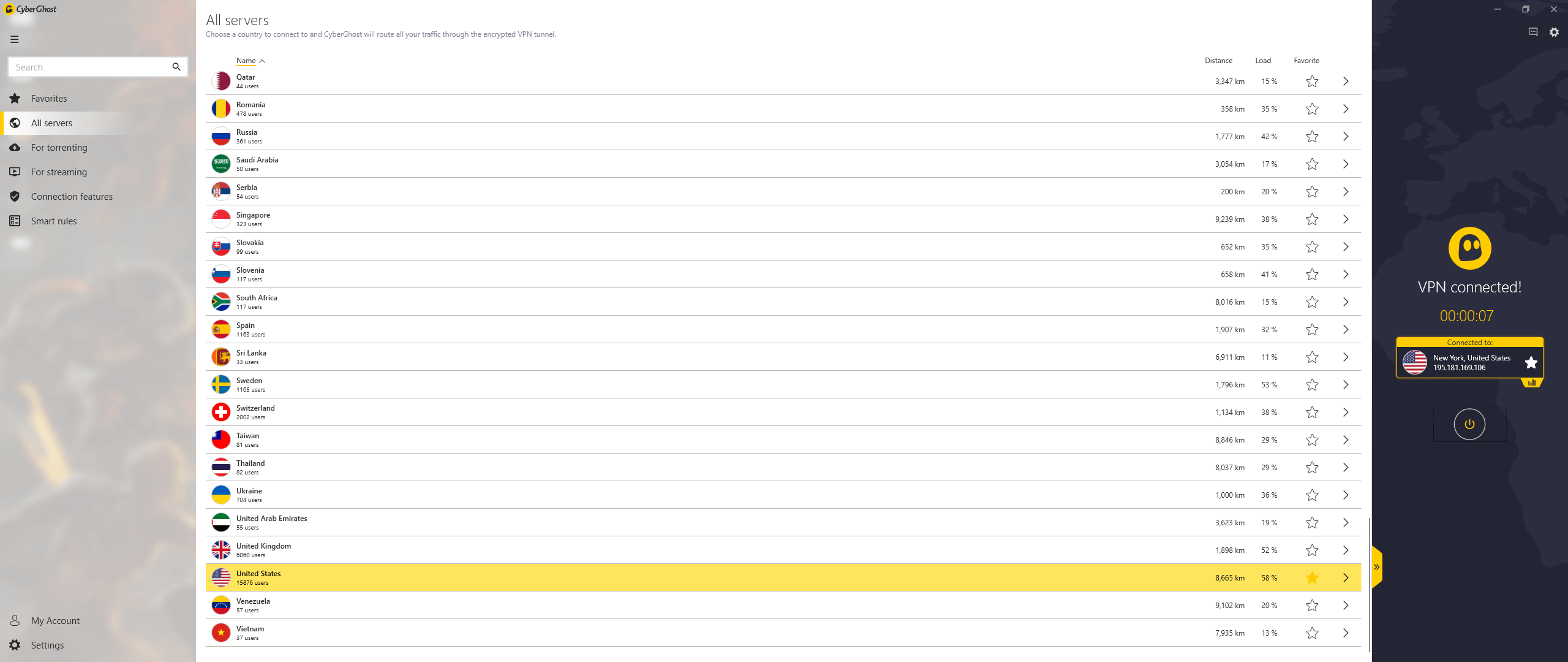Screen dimensions: 1568x662
Task: Expand Sweden server list chevron
Action: point(1346,384)
